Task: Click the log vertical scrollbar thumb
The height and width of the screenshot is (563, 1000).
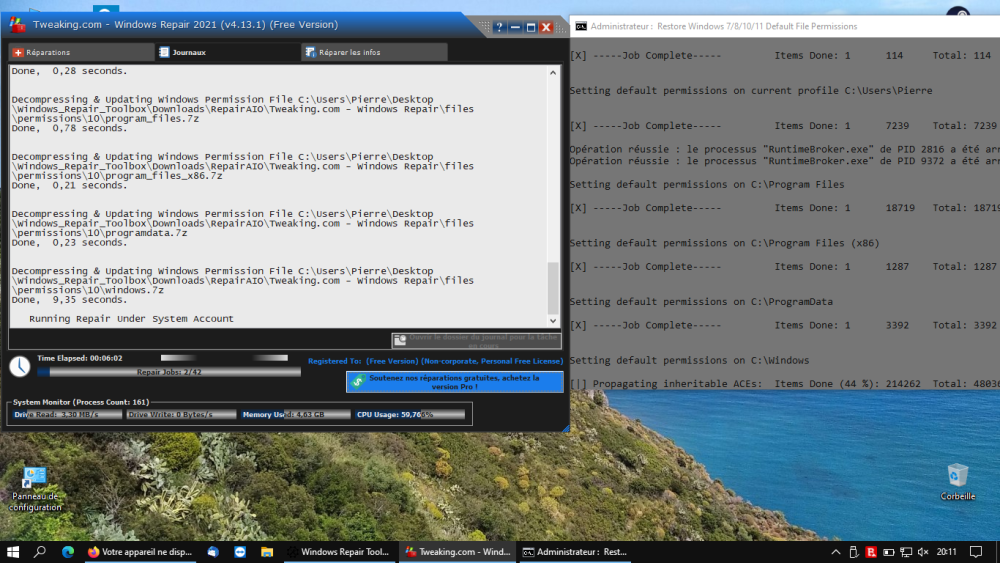Action: coord(553,287)
